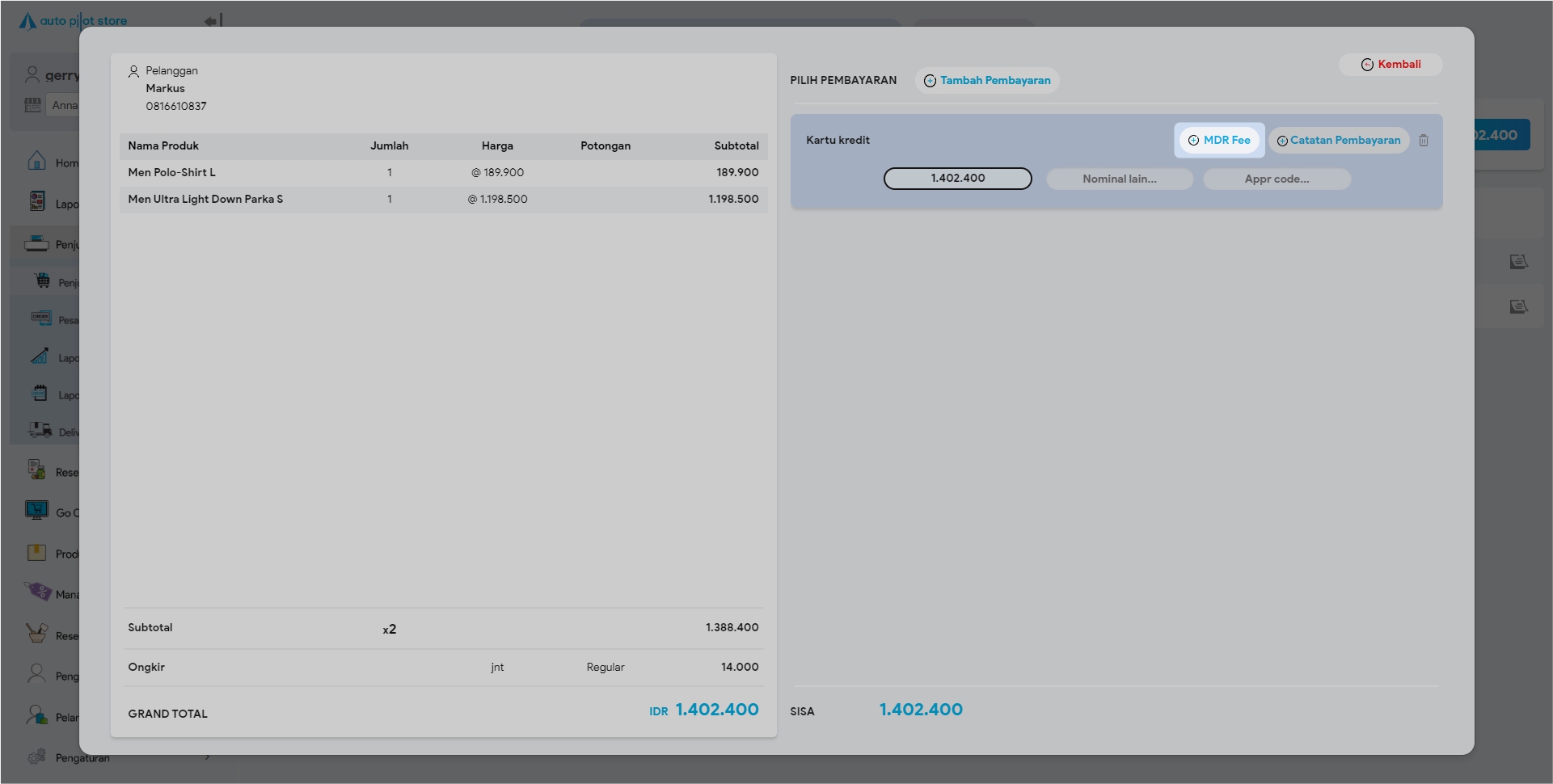Click the purple discount tag icon in sidebar
The width and height of the screenshot is (1553, 784).
point(37,592)
